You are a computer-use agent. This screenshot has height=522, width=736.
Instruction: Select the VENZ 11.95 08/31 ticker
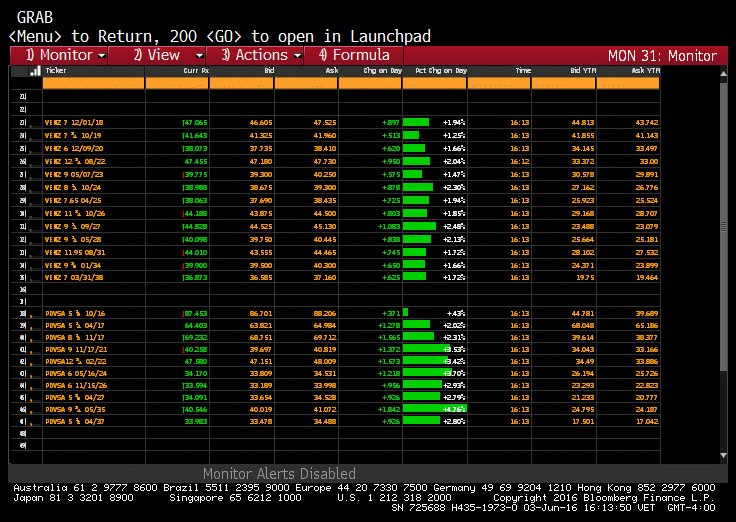click(75, 253)
